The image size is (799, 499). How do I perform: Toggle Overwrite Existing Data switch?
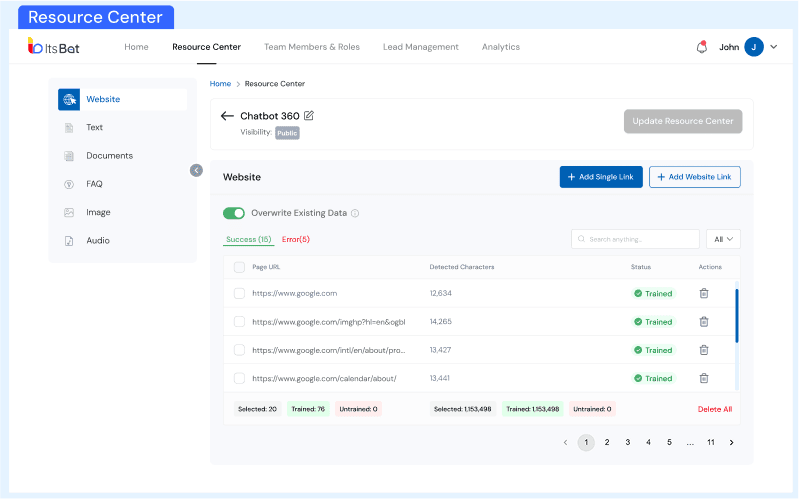tap(234, 213)
